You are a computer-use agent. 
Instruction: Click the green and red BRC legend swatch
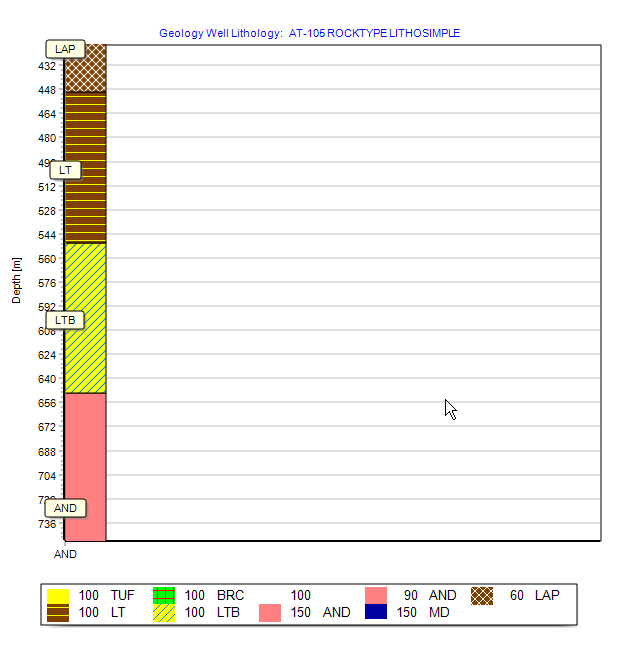point(164,595)
